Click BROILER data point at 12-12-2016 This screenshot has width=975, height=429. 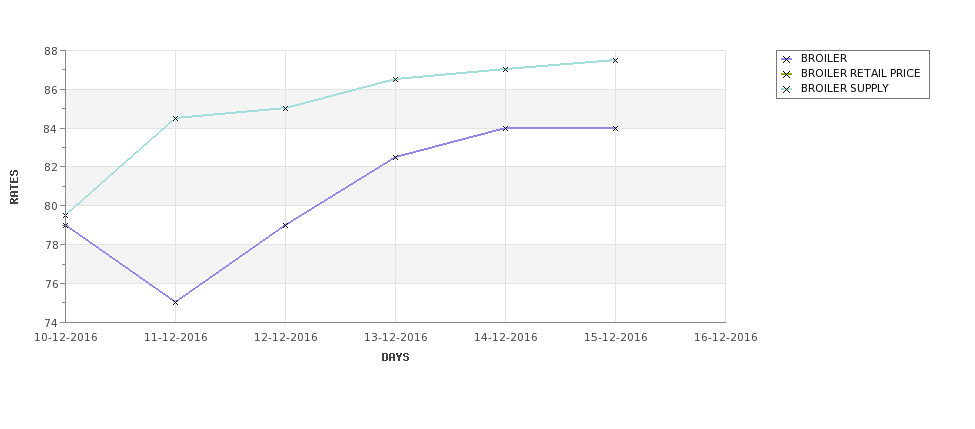coord(285,225)
